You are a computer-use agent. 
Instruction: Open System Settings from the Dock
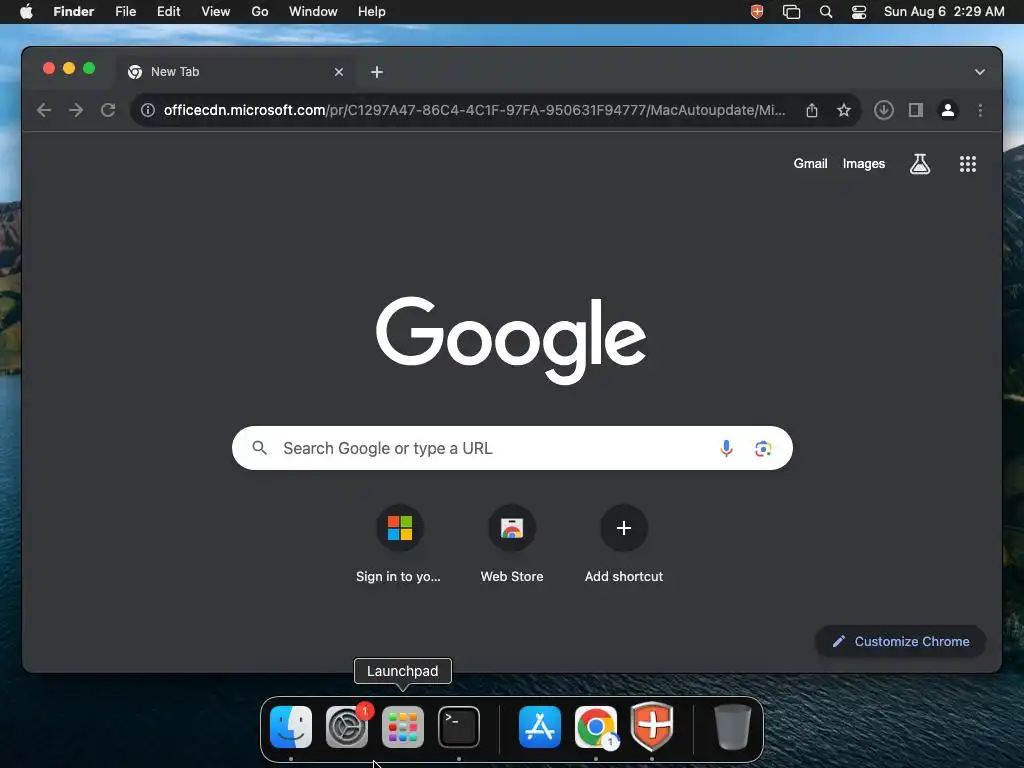(x=347, y=727)
